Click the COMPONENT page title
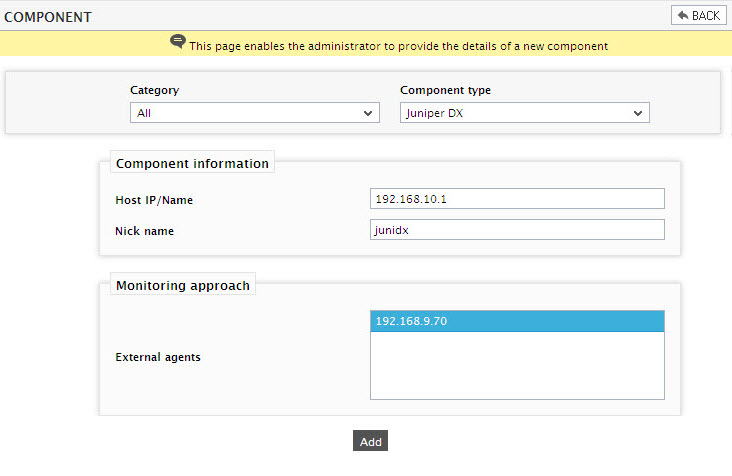Screen dimensions: 732x476 pos(48,17)
